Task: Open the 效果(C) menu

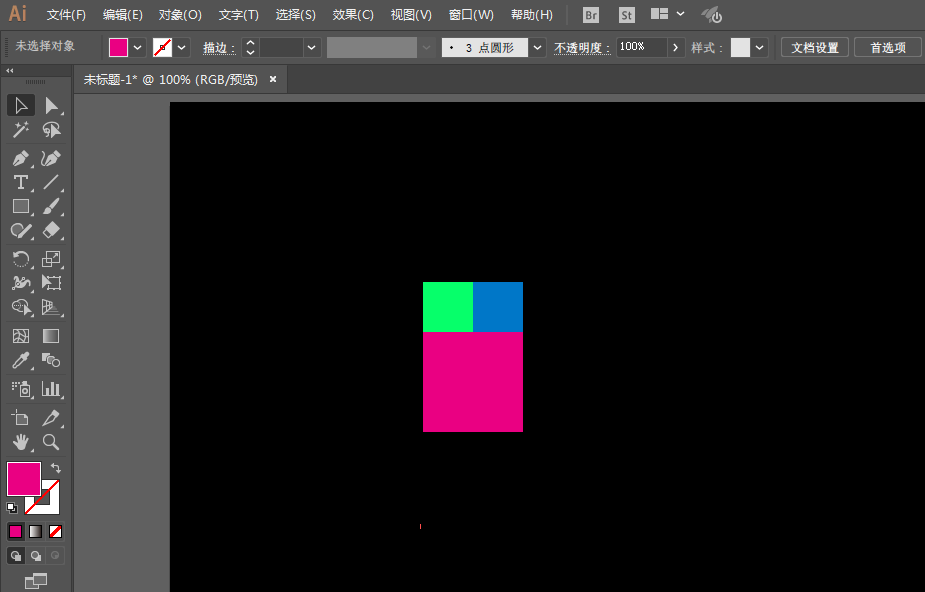Action: pyautogui.click(x=353, y=15)
